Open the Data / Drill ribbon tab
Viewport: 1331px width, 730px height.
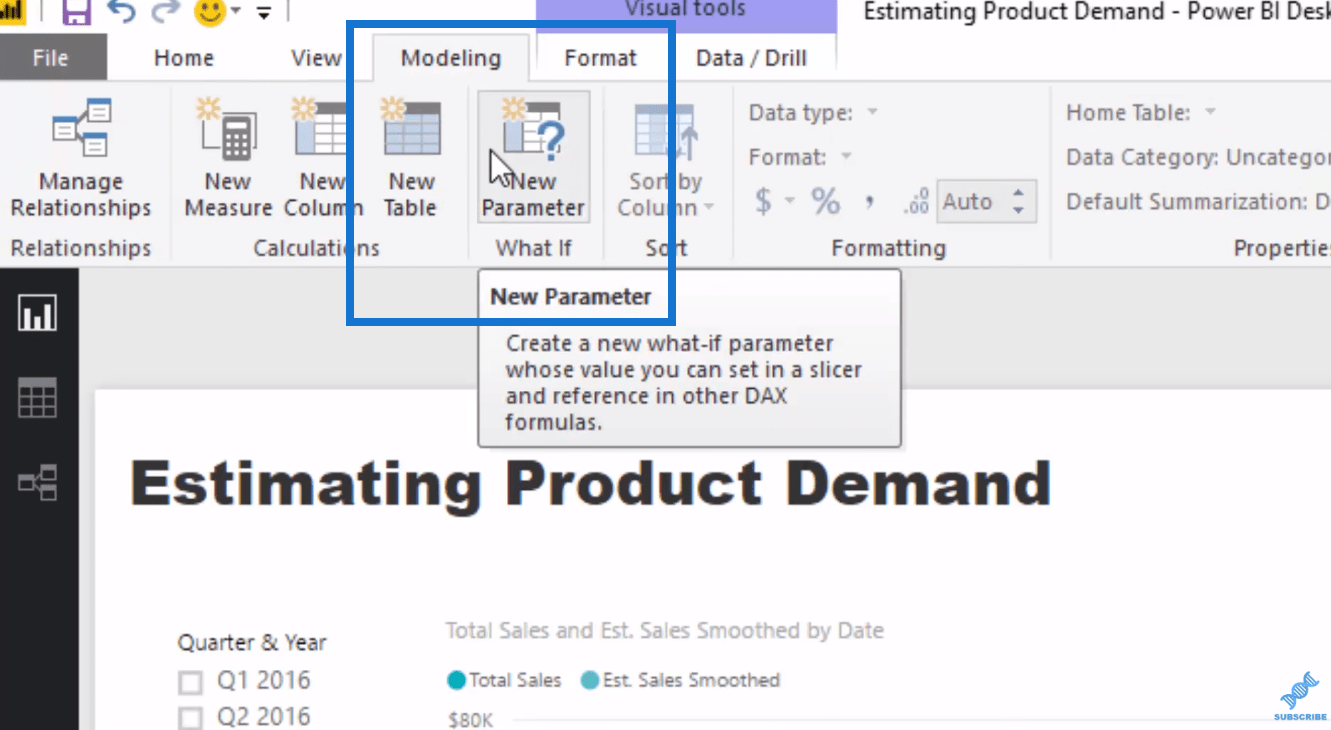coord(751,58)
